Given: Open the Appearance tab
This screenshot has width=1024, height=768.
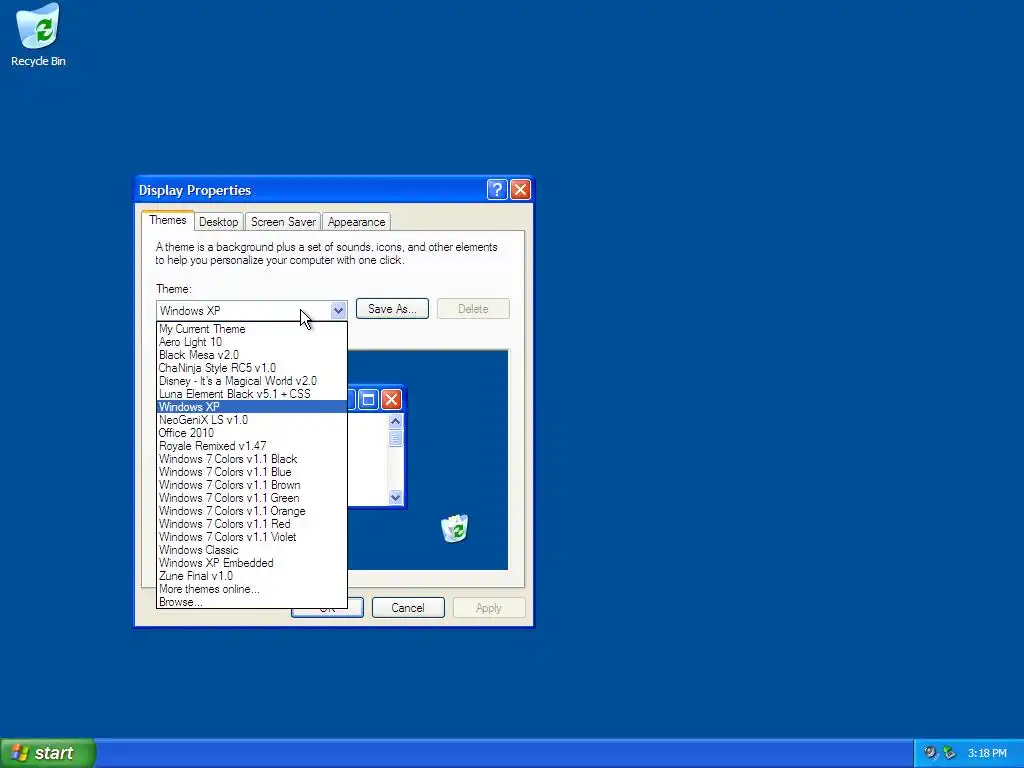Looking at the screenshot, I should tap(357, 222).
